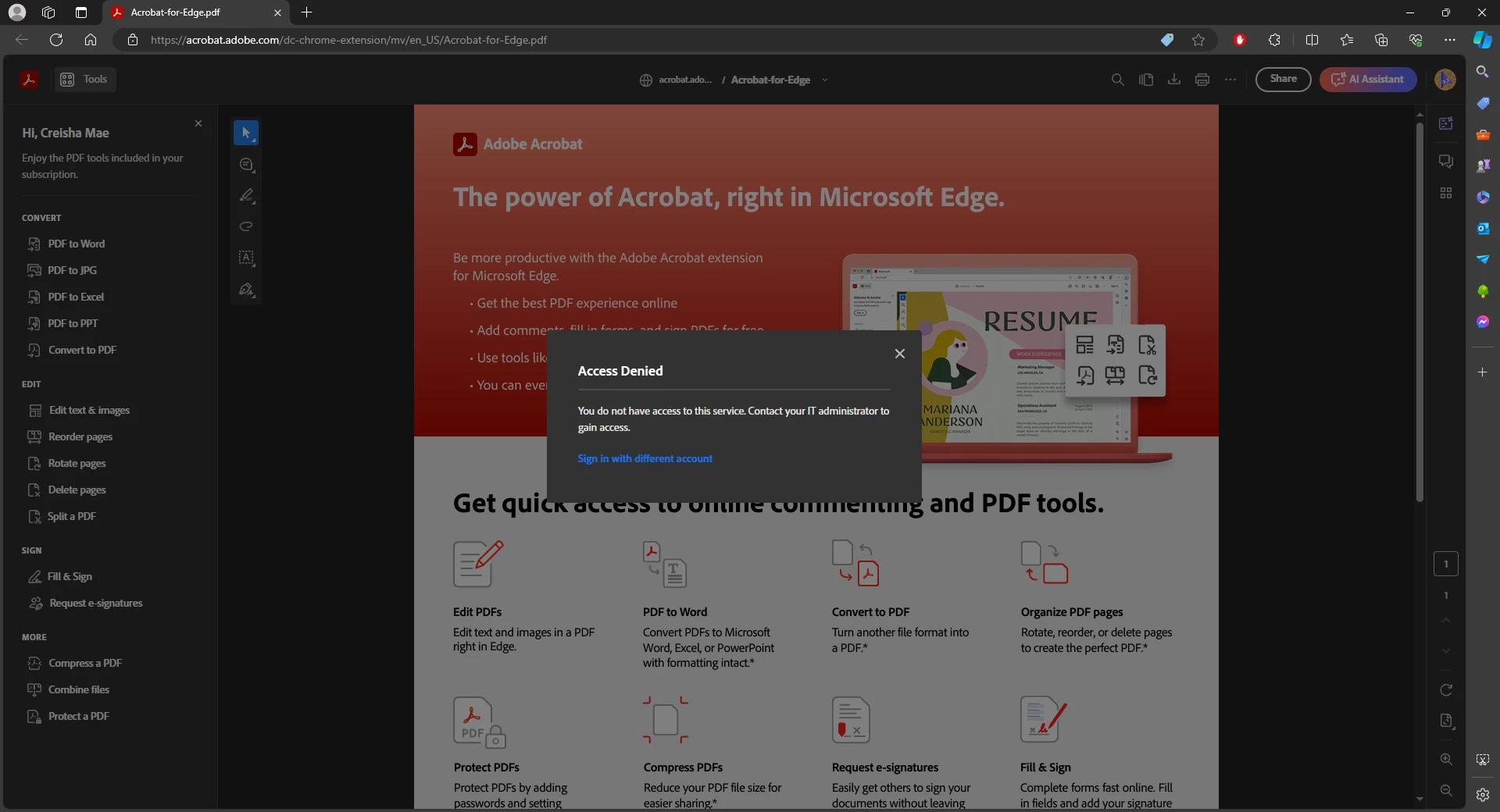The height and width of the screenshot is (812, 1500).
Task: Open the Tools panel button
Action: point(84,79)
